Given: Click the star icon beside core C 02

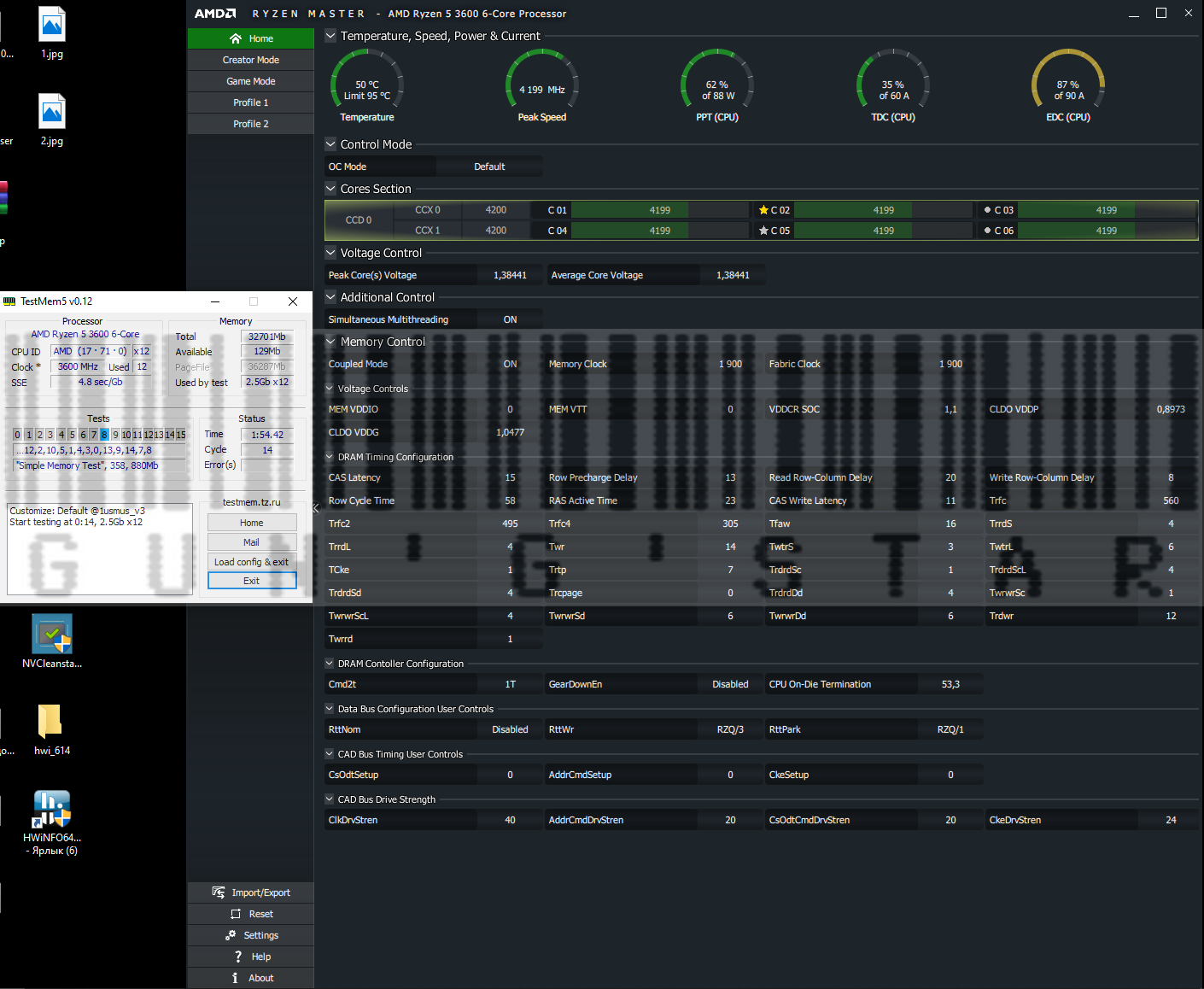Looking at the screenshot, I should (x=763, y=210).
